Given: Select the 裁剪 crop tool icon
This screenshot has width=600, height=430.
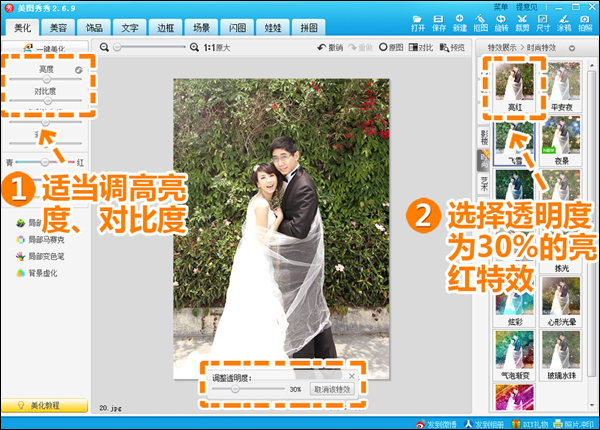Looking at the screenshot, I should tap(522, 23).
